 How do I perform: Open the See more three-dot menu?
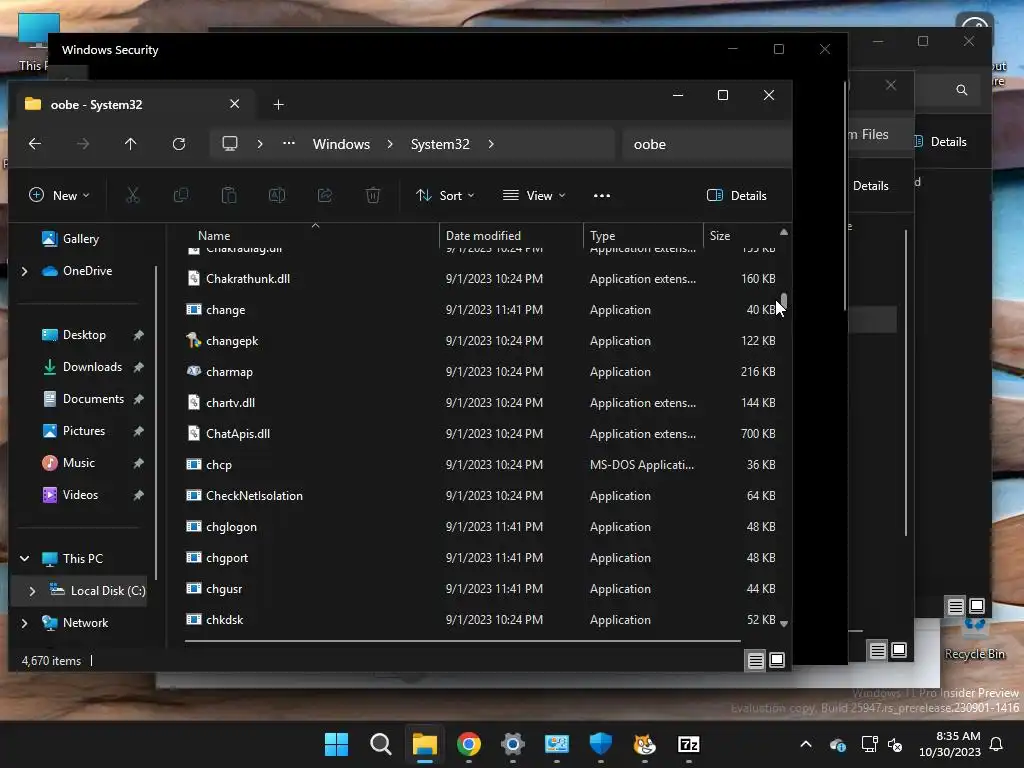tap(602, 195)
